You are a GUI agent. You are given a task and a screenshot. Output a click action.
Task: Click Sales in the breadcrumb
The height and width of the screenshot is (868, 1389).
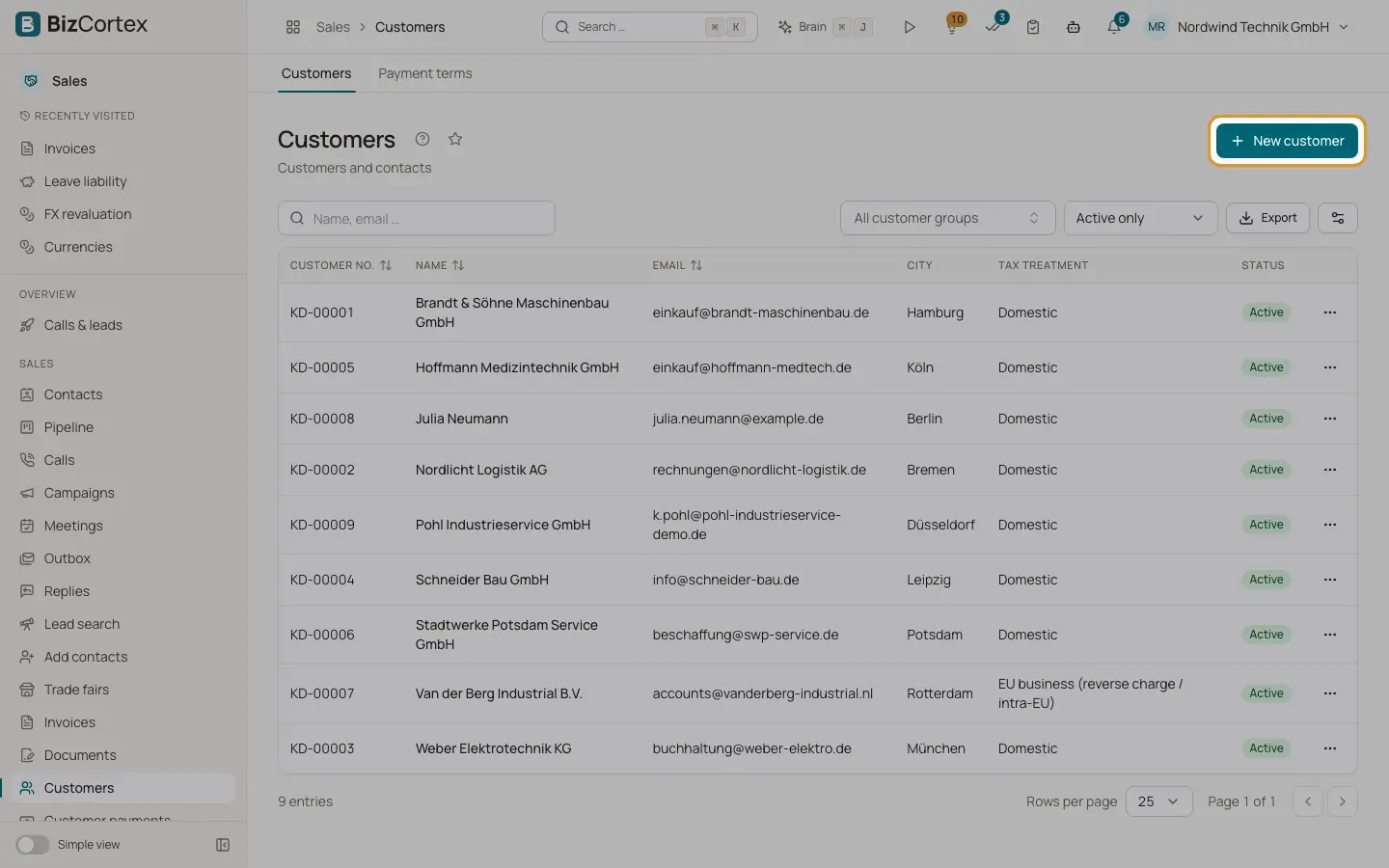pyautogui.click(x=333, y=27)
